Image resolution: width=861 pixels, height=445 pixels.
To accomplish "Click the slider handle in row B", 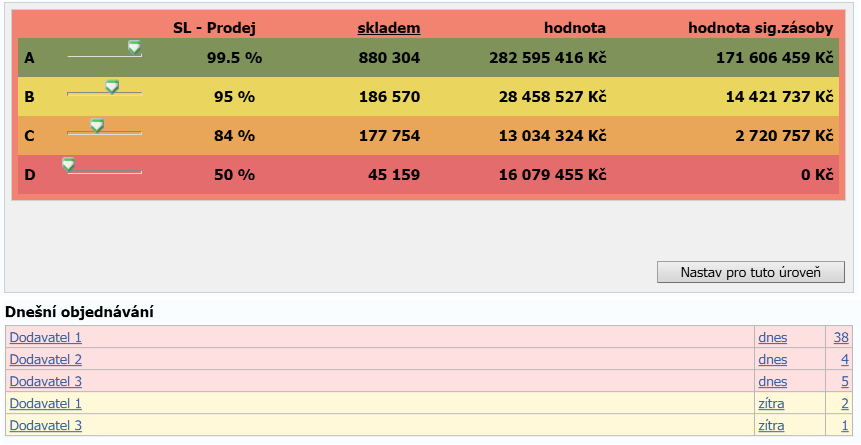I will coord(112,86).
